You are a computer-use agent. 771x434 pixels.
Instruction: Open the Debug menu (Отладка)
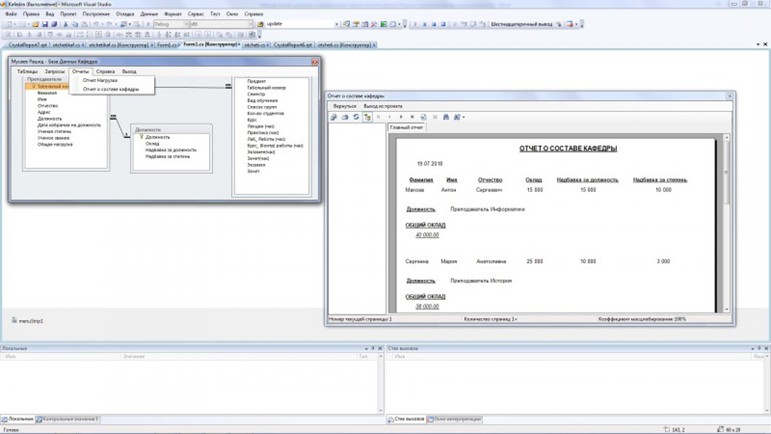[x=125, y=14]
